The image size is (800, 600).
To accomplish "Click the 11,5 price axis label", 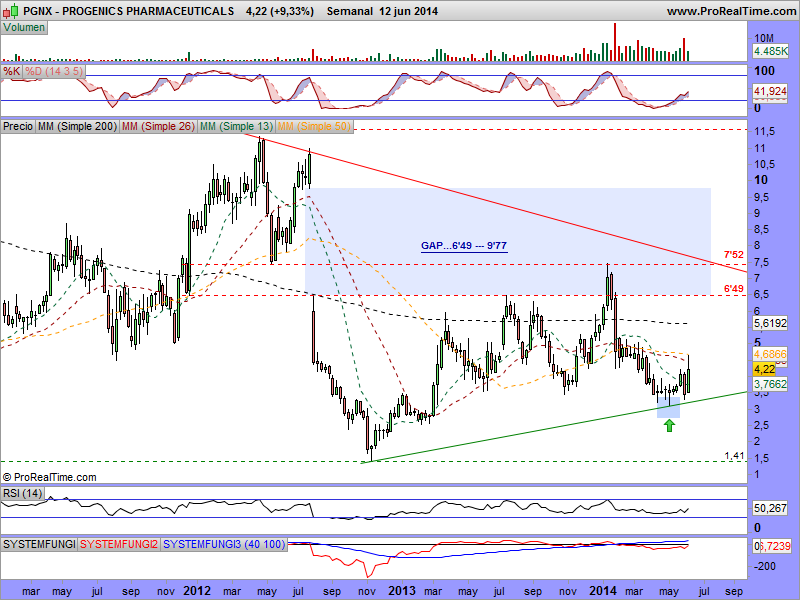I will coord(764,132).
